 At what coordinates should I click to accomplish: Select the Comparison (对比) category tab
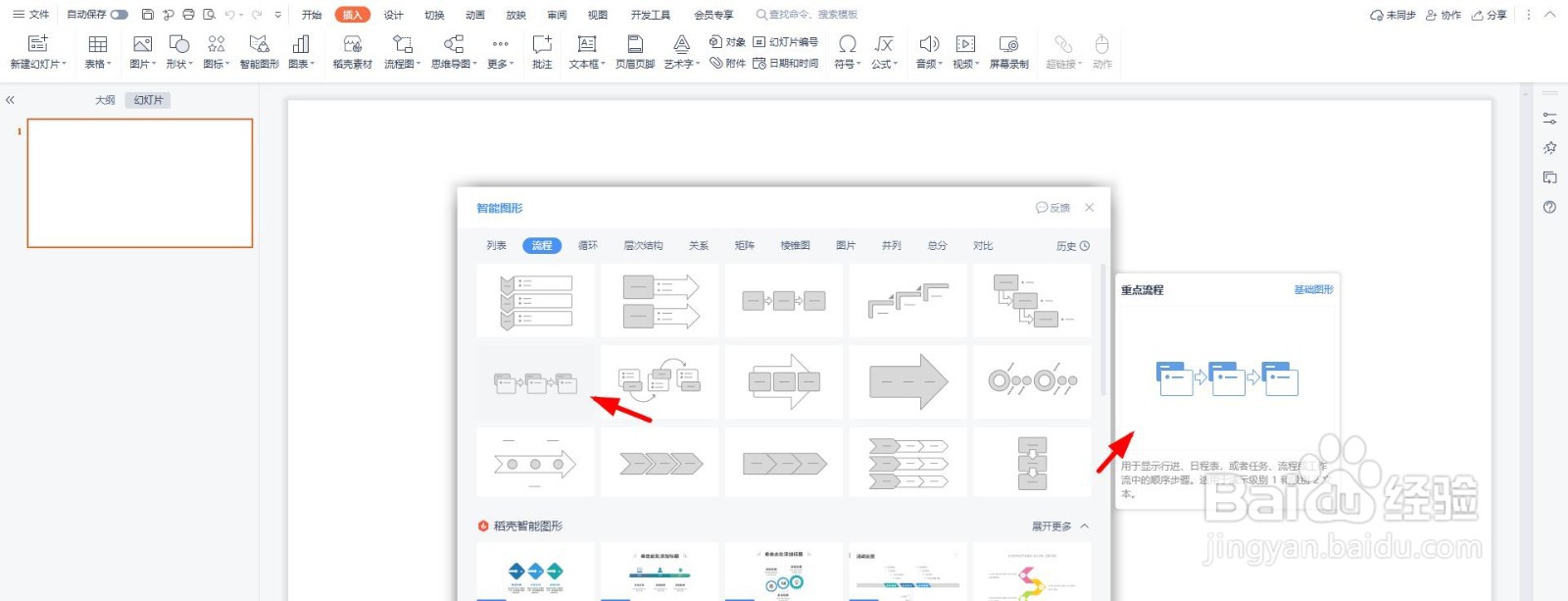click(x=983, y=246)
